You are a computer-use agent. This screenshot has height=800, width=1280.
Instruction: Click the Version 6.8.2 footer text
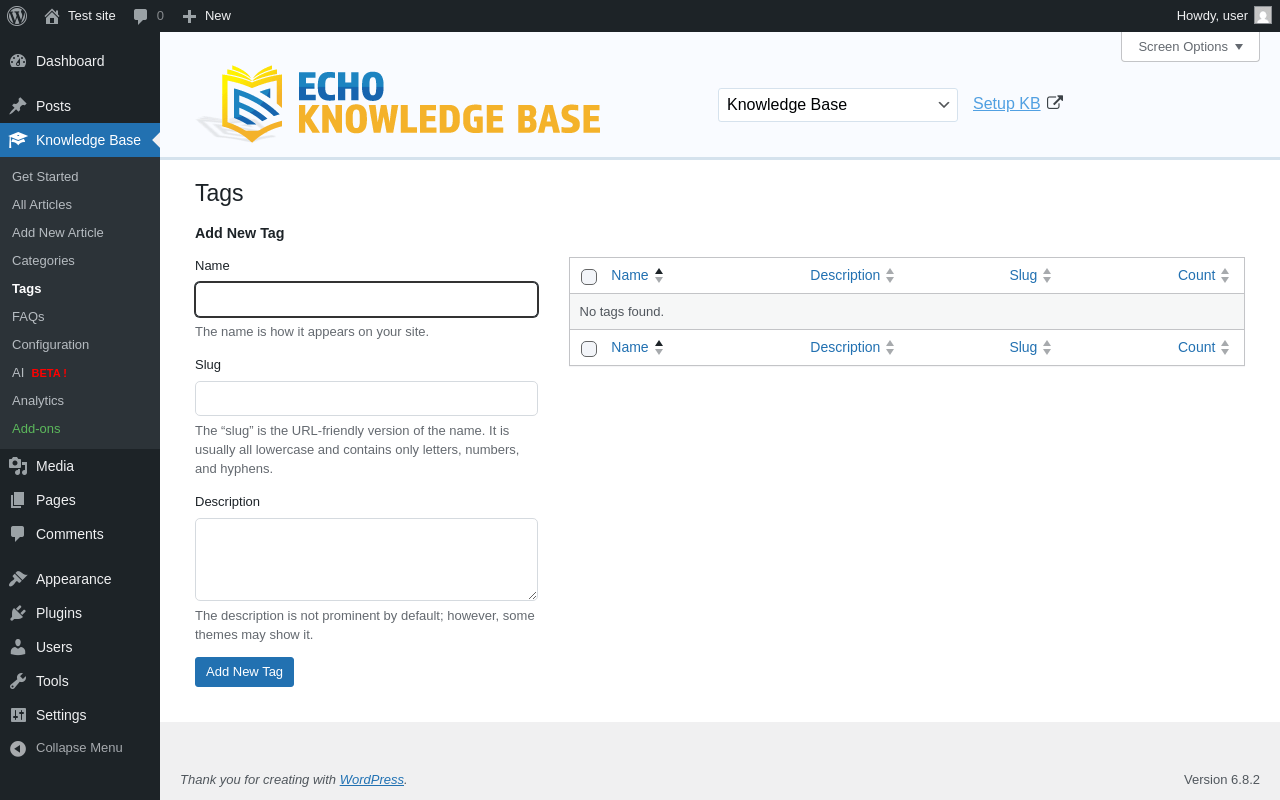[1222, 779]
